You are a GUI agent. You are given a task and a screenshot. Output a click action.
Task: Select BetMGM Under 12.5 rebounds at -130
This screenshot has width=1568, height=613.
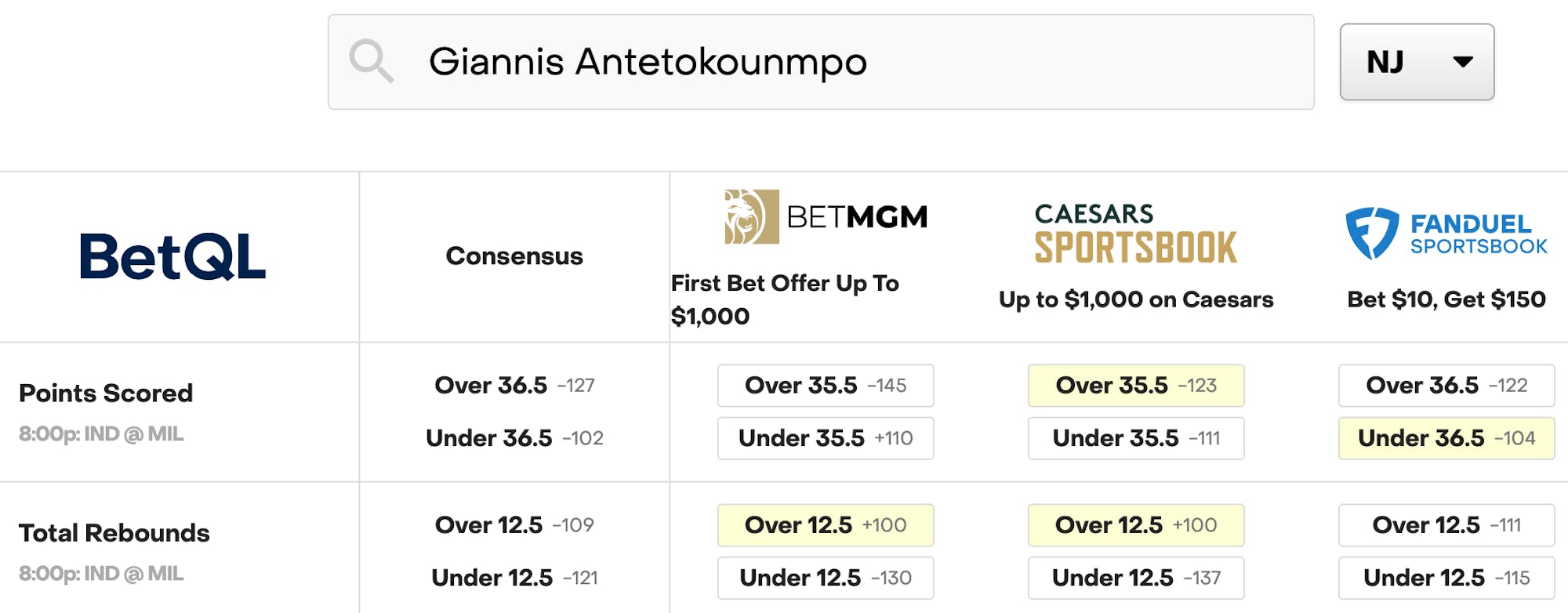coord(826,578)
